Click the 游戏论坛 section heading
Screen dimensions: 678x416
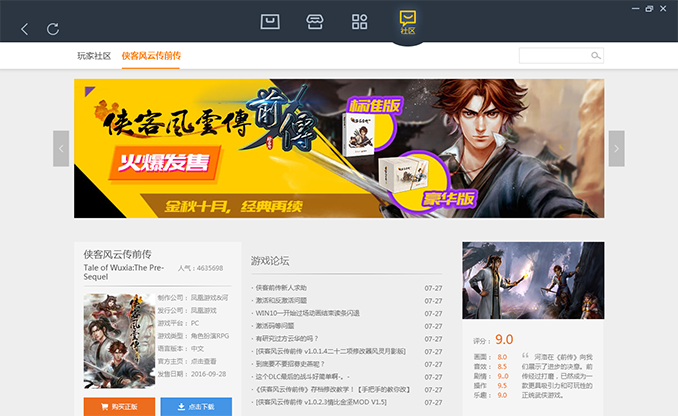(270, 261)
